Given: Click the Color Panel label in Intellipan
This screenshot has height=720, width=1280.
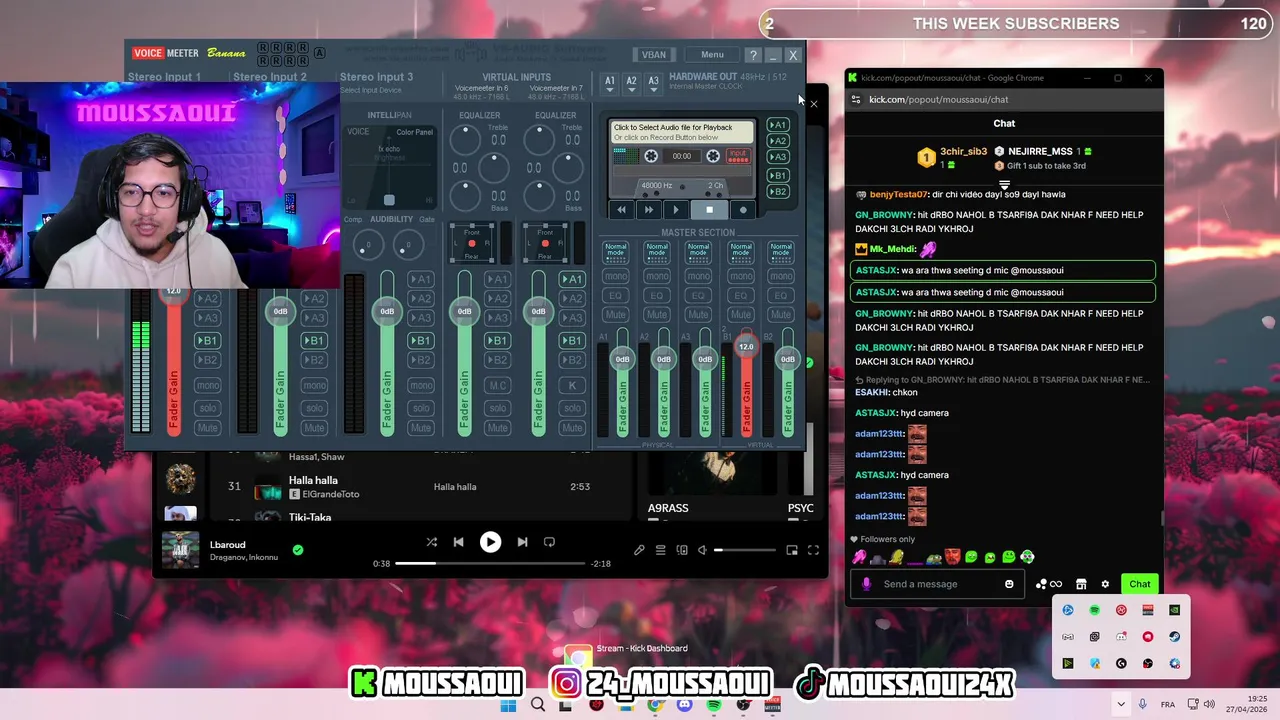Looking at the screenshot, I should click(414, 132).
